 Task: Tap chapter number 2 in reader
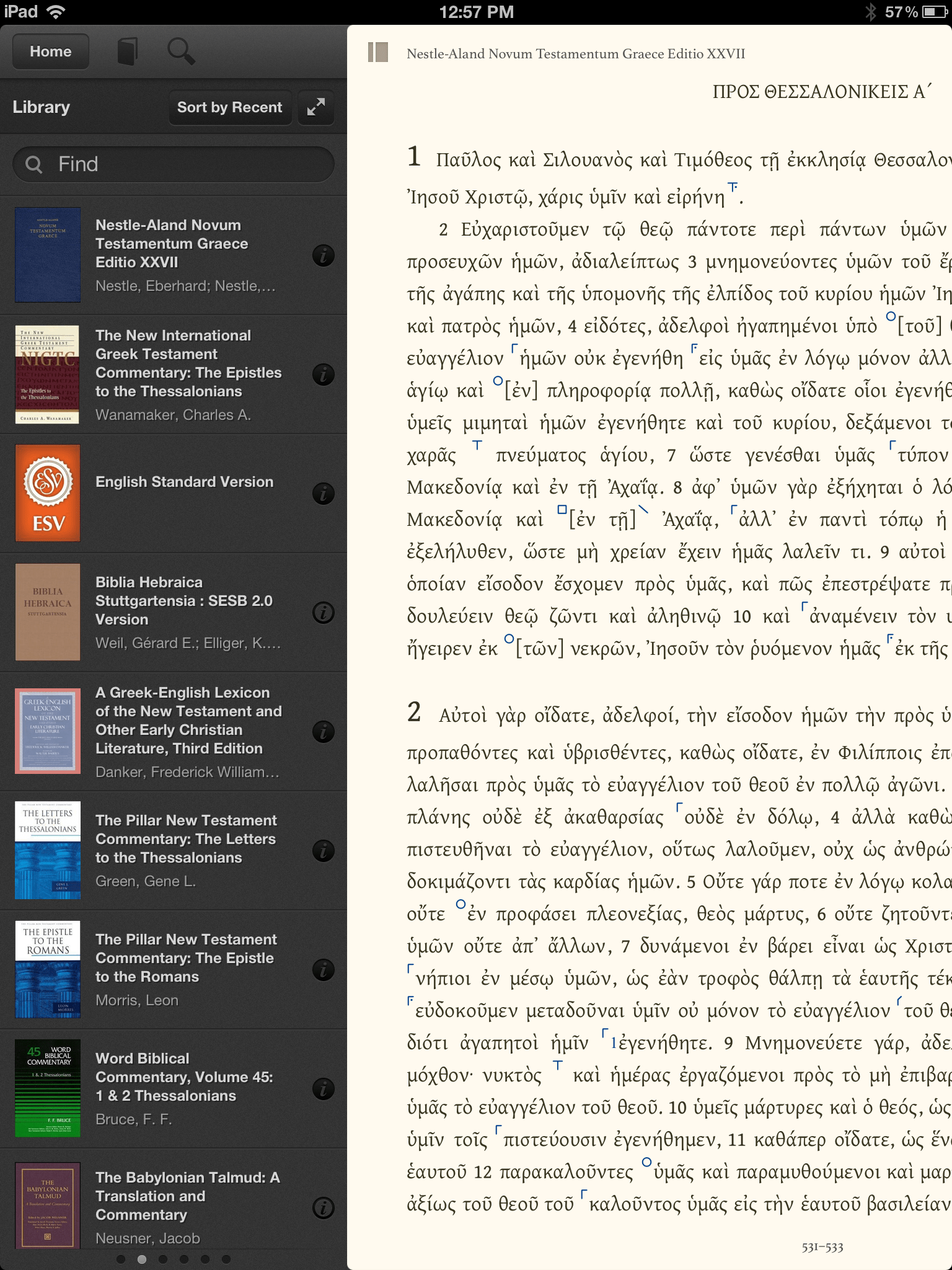click(x=414, y=712)
